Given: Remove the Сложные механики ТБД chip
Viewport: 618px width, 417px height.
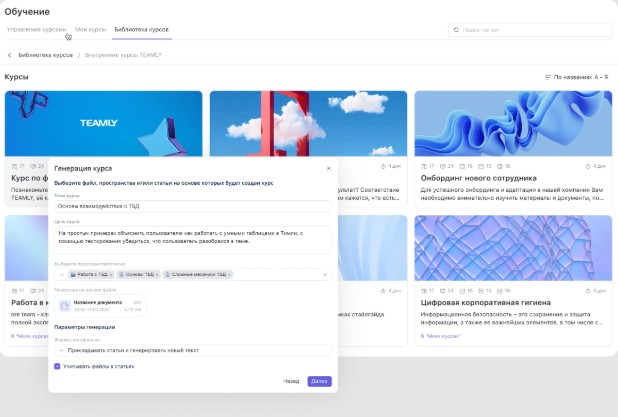Looking at the screenshot, I should (x=229, y=275).
